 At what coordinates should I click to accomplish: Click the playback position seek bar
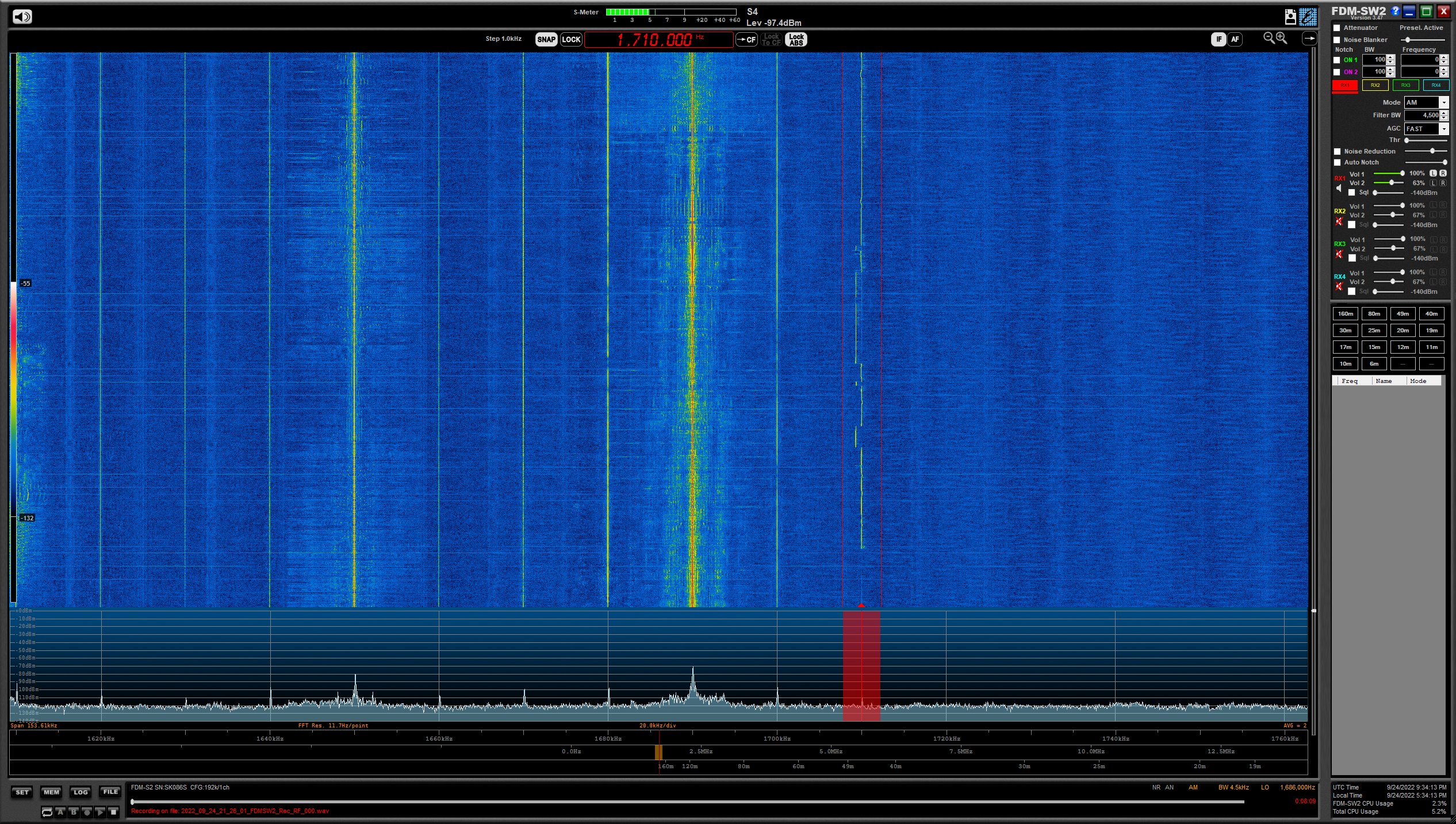[688, 802]
